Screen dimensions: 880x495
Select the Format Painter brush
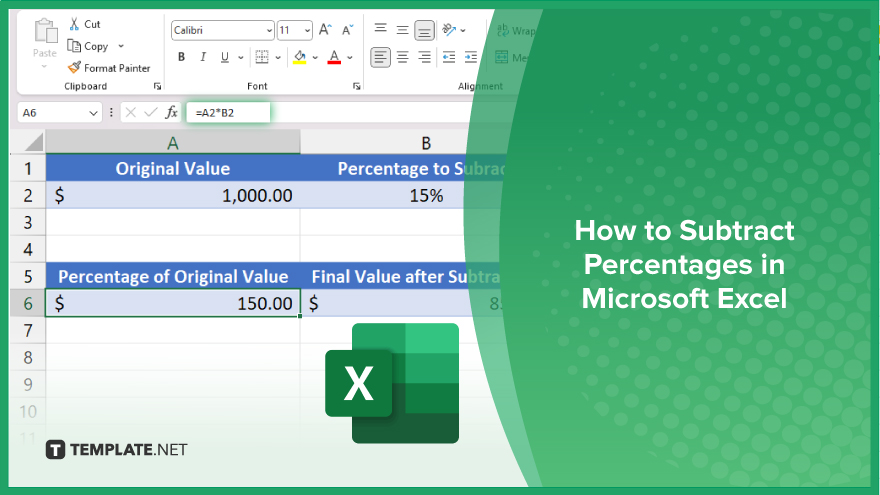coord(74,67)
